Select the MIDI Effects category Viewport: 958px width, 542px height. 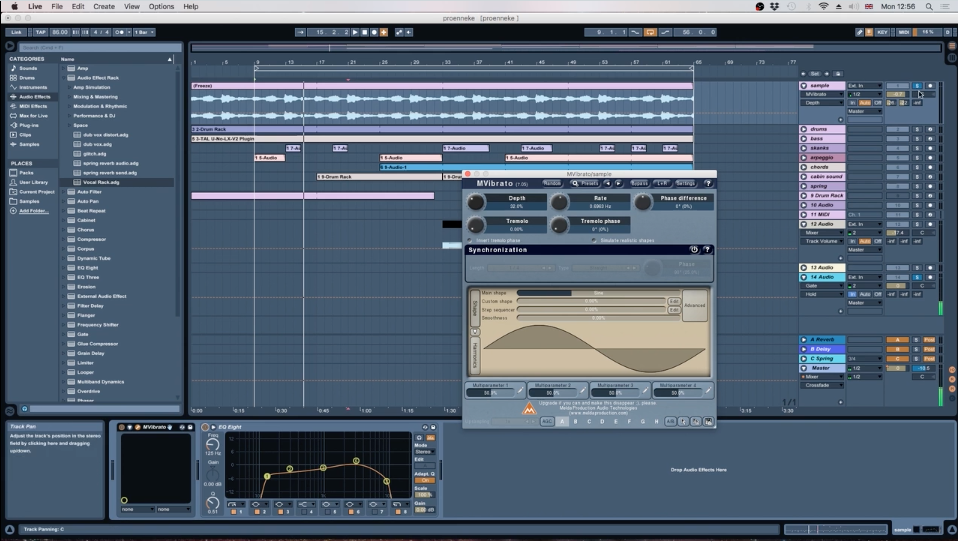[x=33, y=106]
